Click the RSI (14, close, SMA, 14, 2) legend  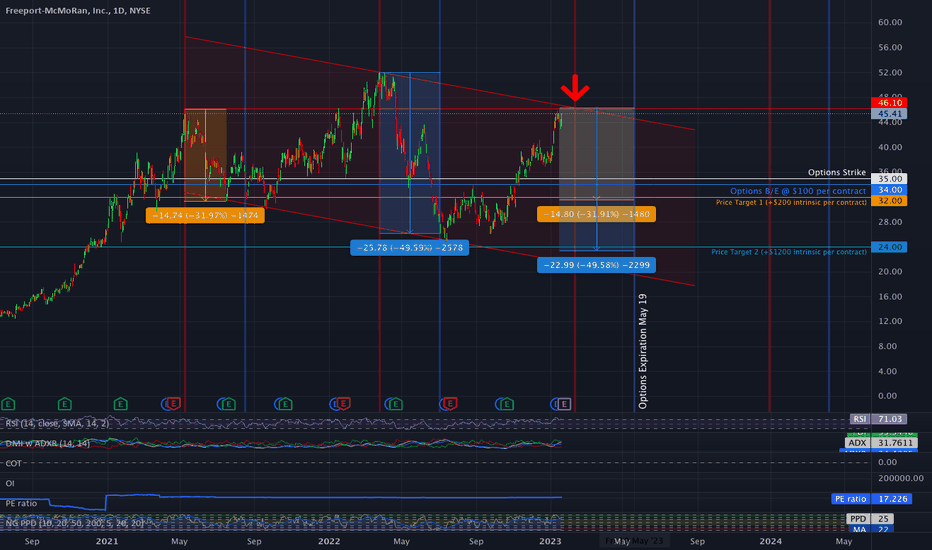coord(57,423)
